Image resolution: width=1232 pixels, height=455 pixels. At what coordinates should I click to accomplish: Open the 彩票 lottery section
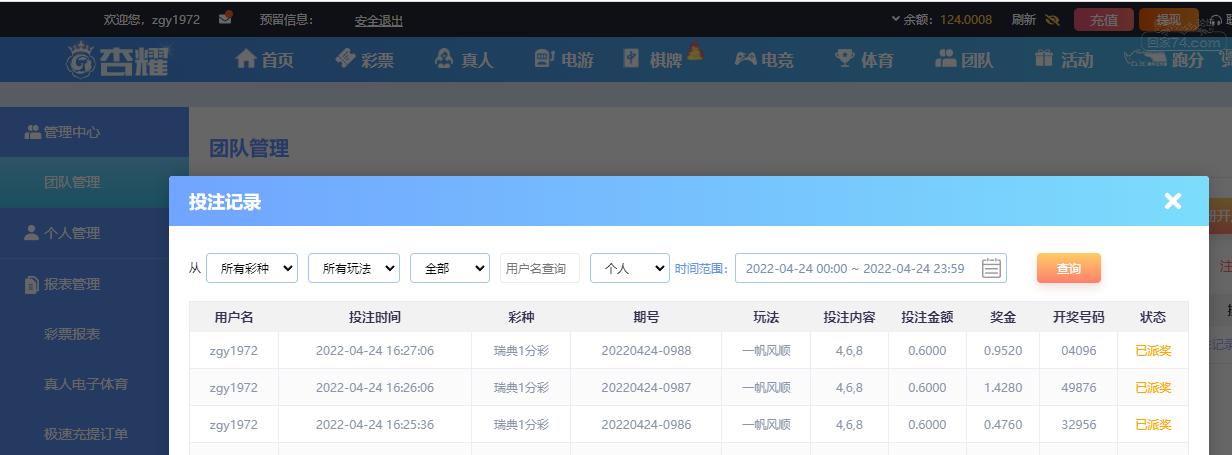(x=364, y=60)
